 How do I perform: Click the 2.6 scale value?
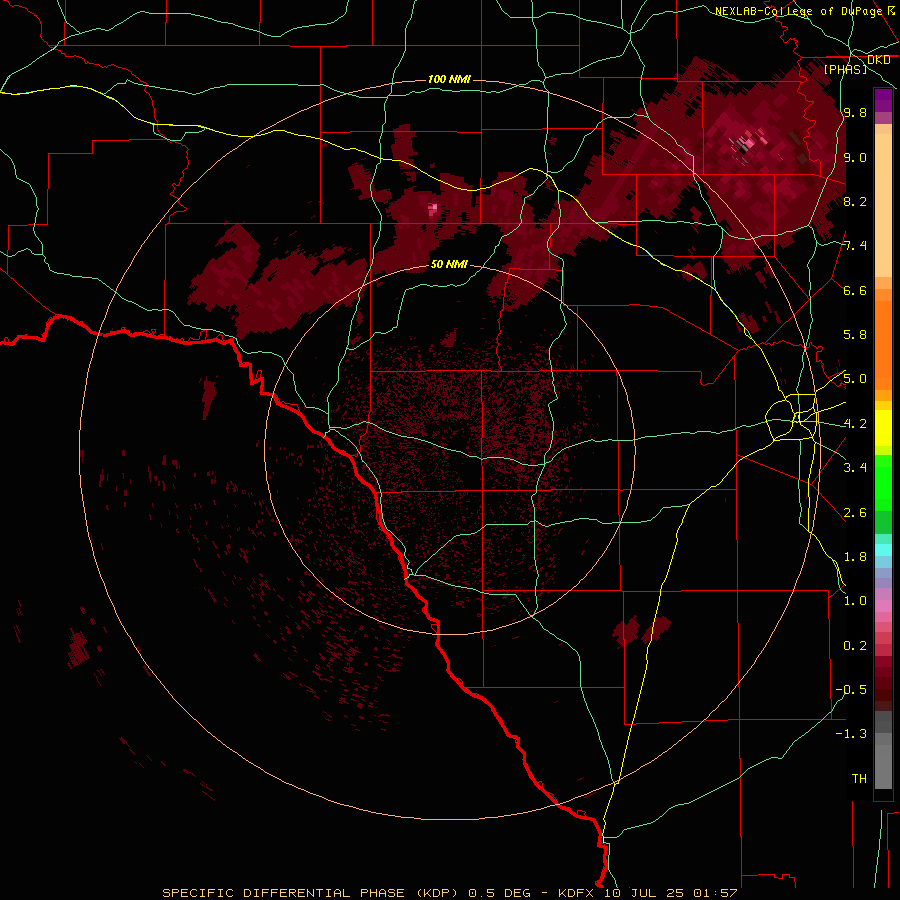(x=855, y=513)
